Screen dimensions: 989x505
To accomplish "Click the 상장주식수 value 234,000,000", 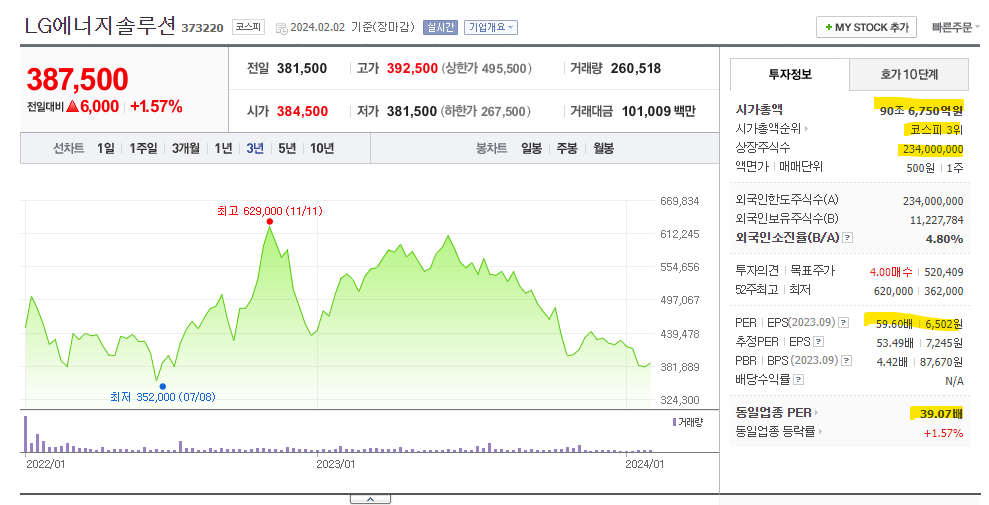I will 933,149.
